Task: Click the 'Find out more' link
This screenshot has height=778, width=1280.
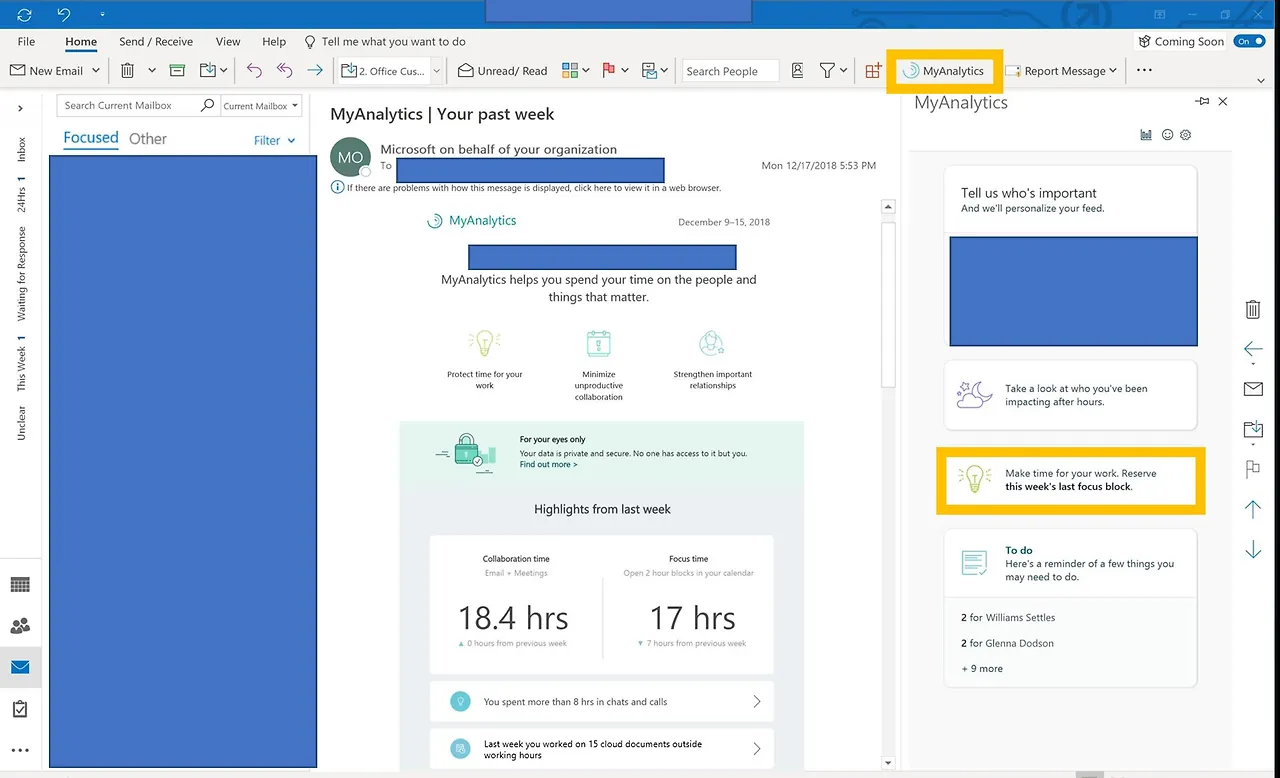Action: (x=548, y=464)
